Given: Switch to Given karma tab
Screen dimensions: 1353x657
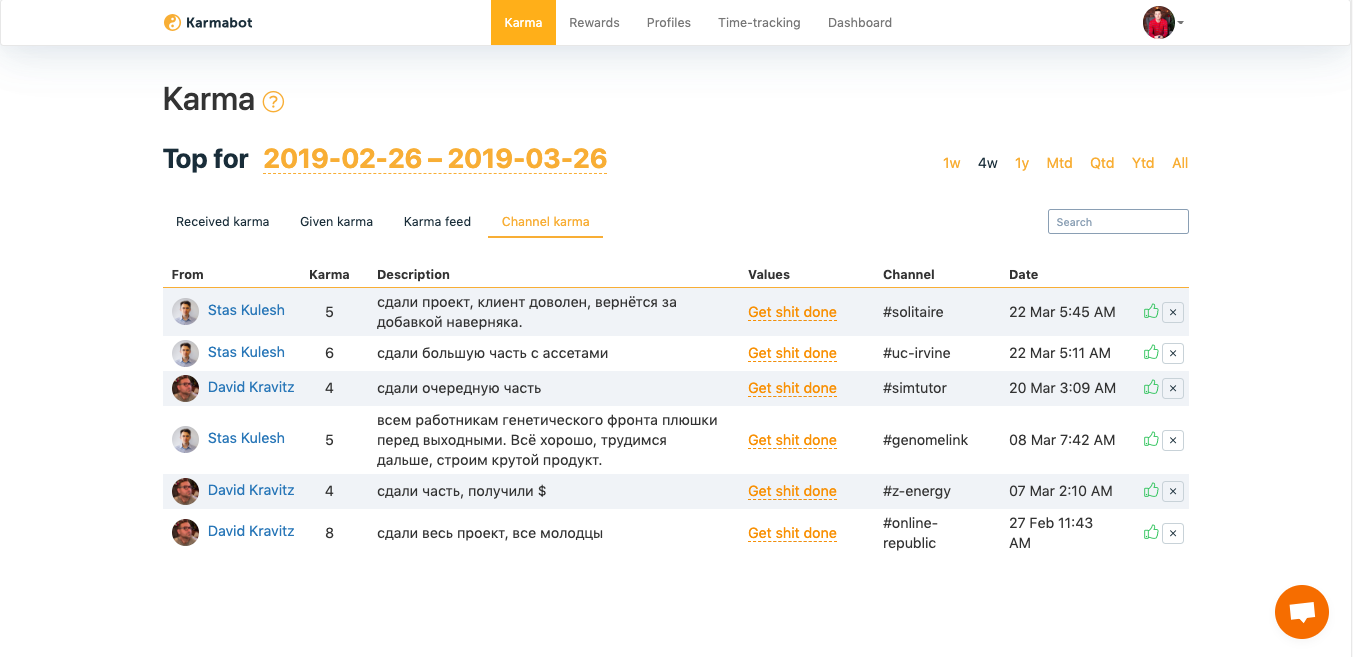Looking at the screenshot, I should click(336, 222).
